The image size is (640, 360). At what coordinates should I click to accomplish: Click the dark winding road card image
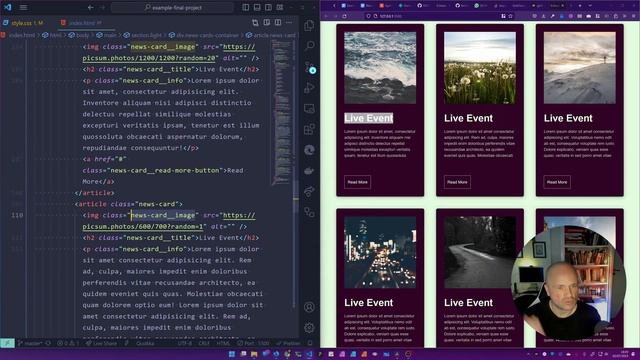(480, 252)
